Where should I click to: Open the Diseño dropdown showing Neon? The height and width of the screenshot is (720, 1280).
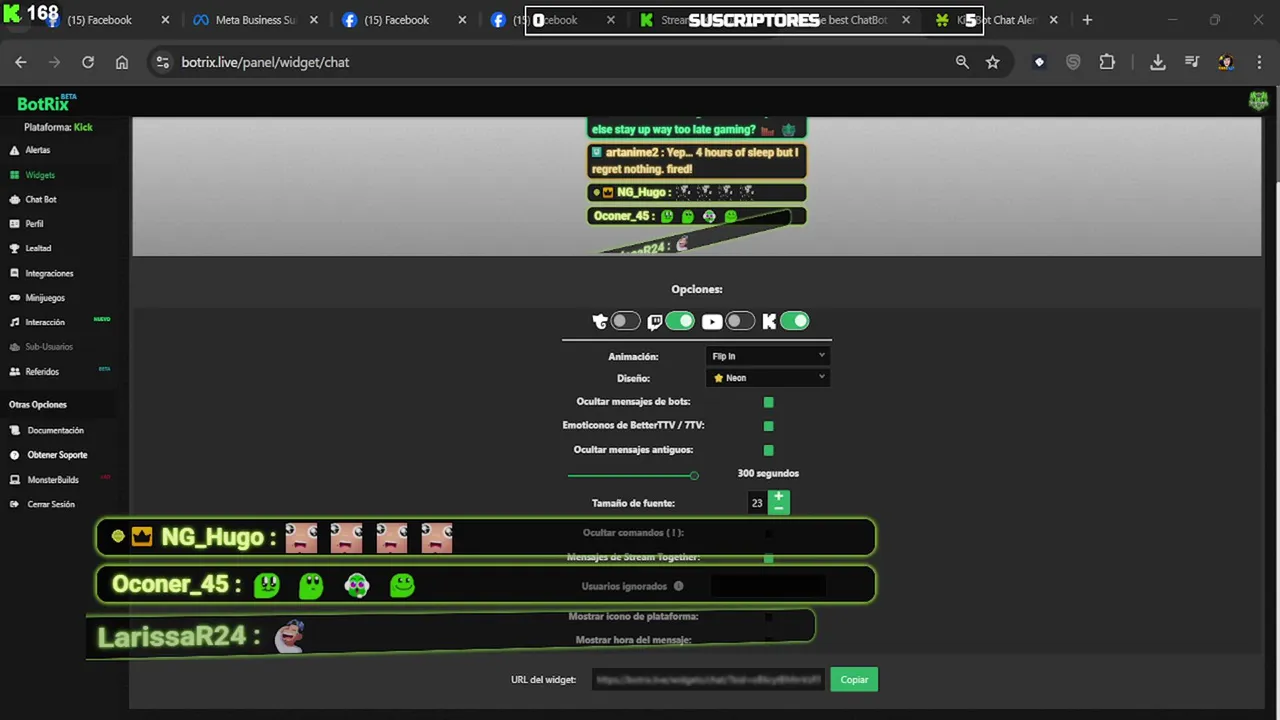(768, 378)
